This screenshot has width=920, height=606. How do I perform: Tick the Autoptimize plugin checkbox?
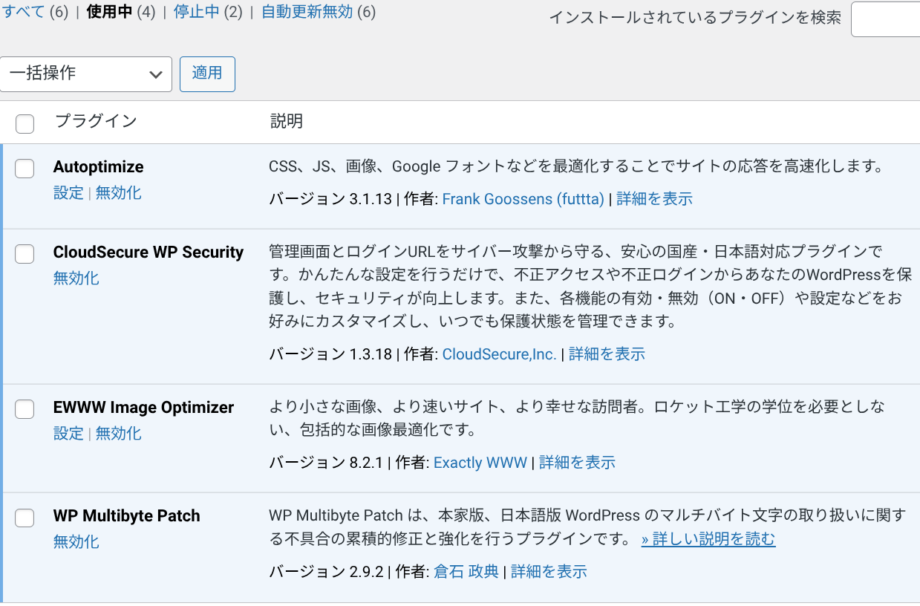tap(25, 169)
